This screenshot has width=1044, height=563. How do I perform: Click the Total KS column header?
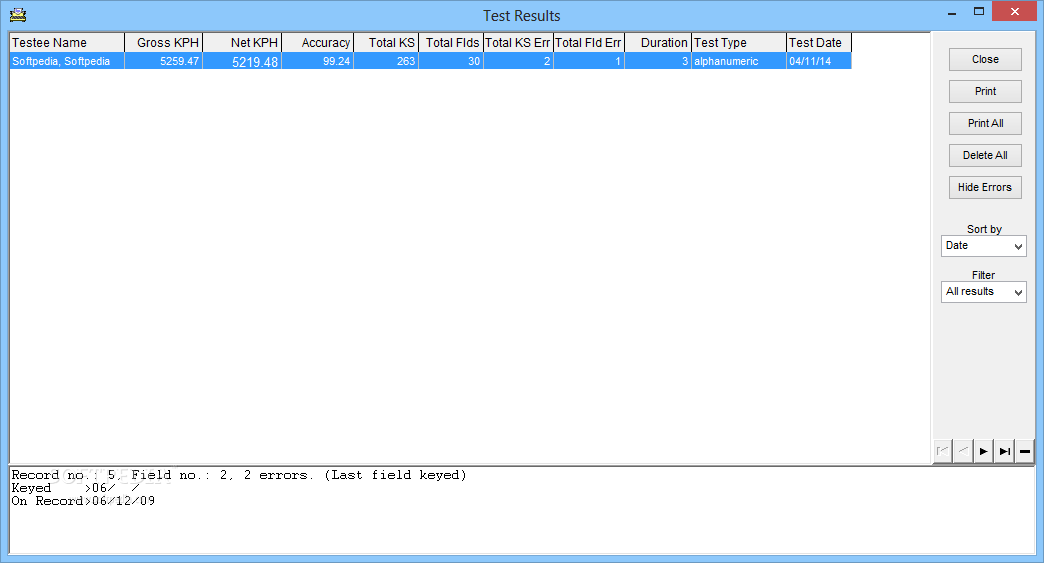386,43
